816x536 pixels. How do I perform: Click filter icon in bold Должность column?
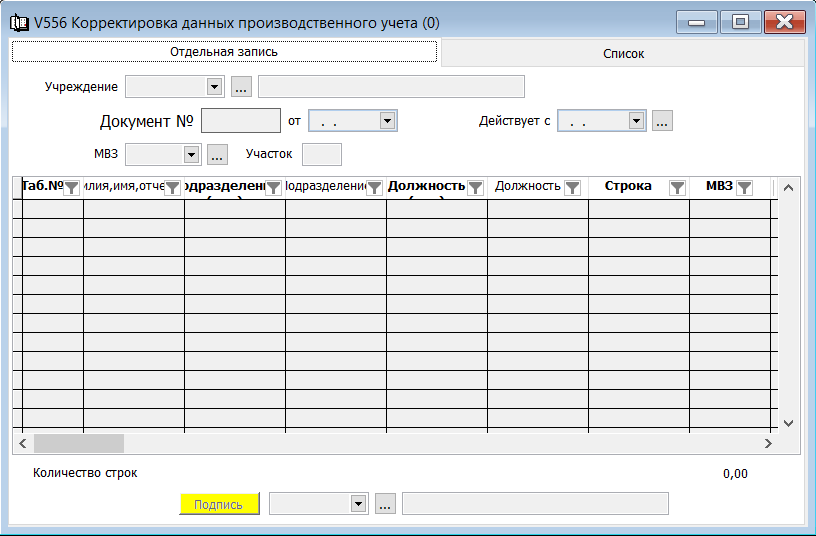475,187
